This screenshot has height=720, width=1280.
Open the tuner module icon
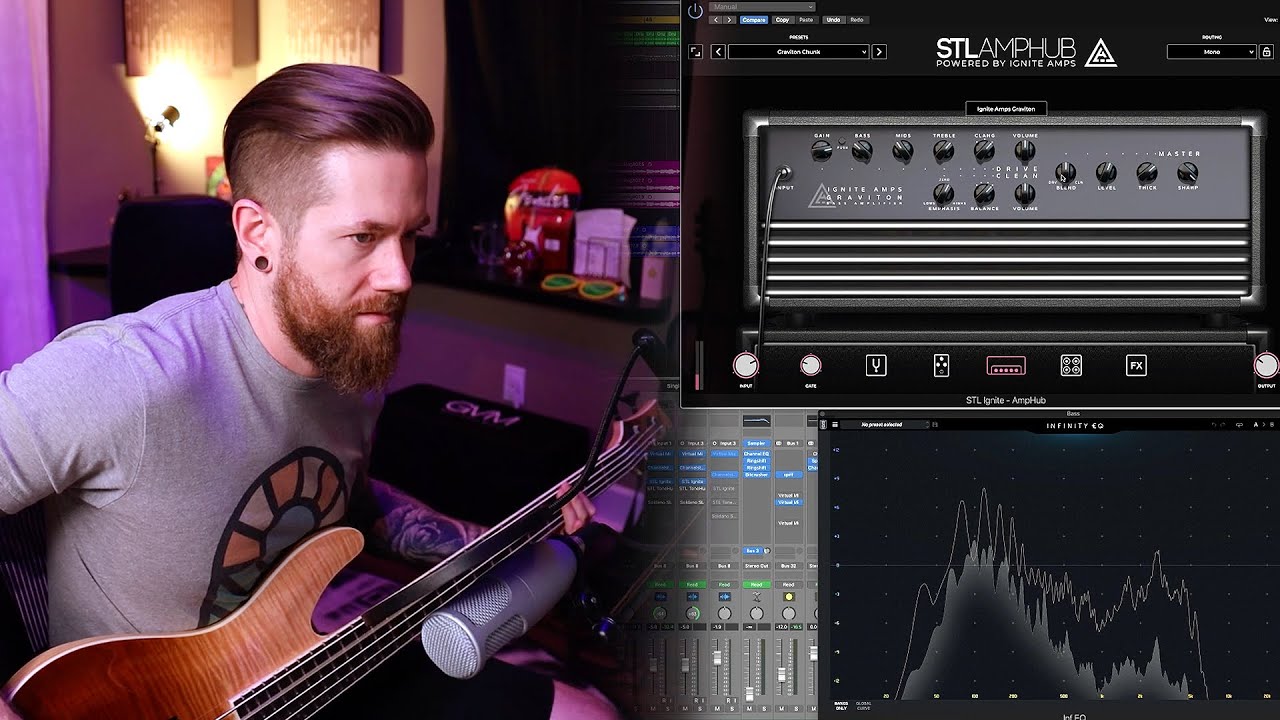click(876, 366)
